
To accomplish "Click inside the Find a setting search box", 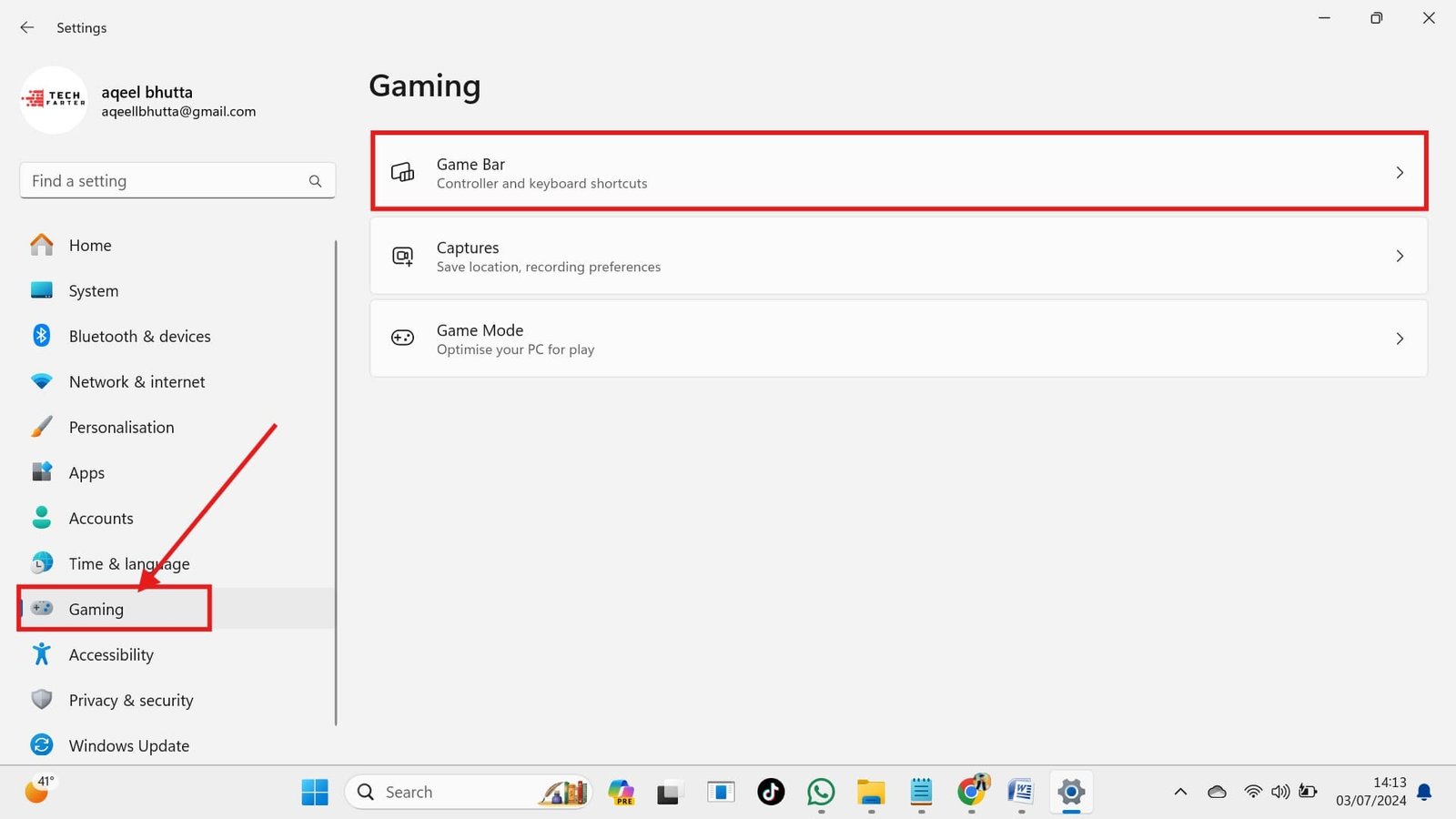I will click(x=164, y=180).
